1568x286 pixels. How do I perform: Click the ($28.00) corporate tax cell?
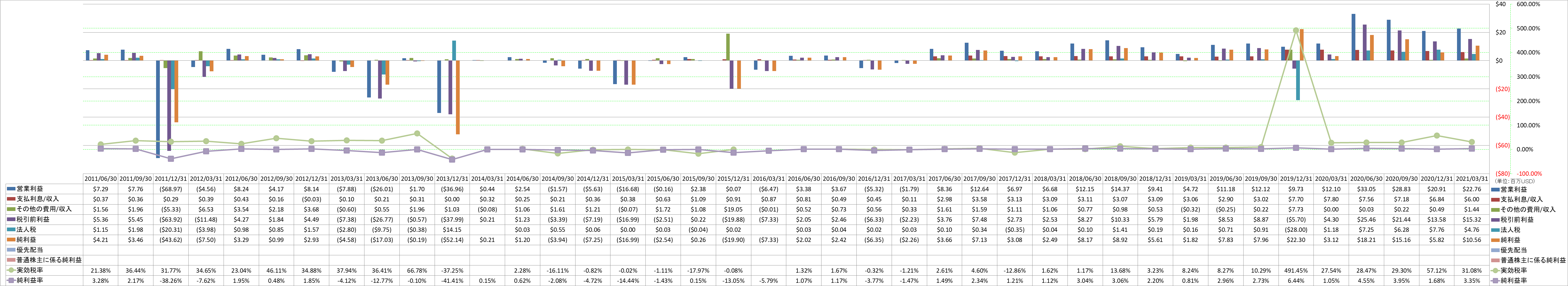[1296, 230]
